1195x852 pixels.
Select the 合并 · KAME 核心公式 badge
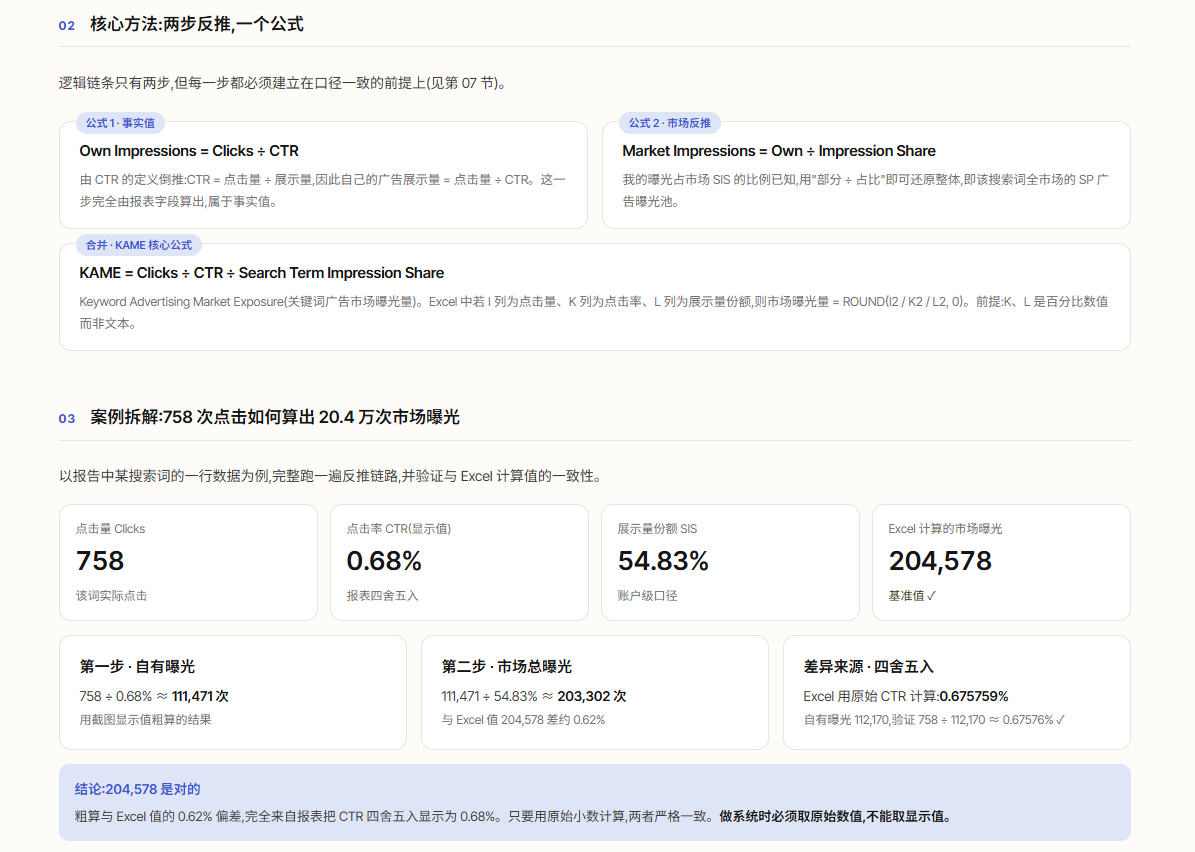[x=139, y=245]
